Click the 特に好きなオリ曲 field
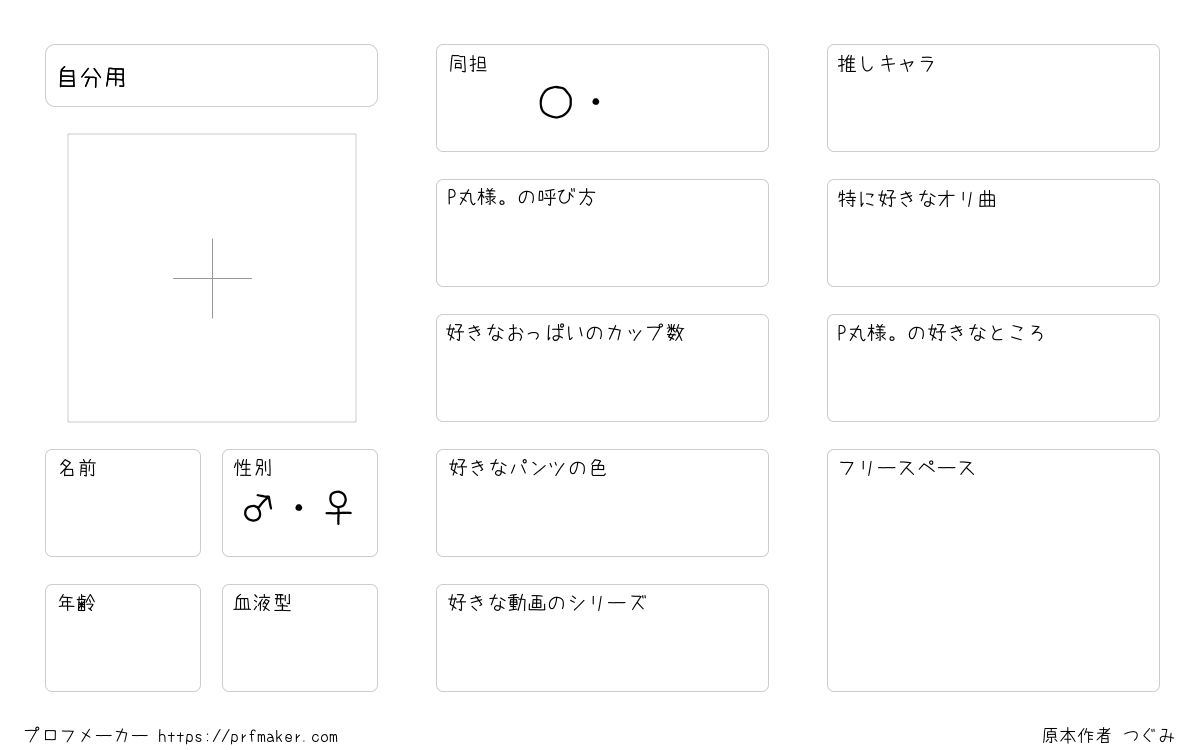The width and height of the screenshot is (1200, 750). click(993, 233)
